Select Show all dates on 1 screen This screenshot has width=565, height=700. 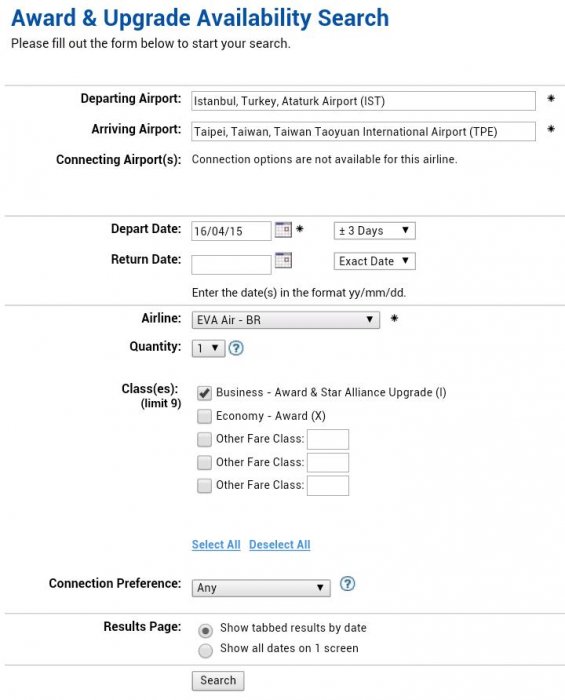(x=205, y=650)
